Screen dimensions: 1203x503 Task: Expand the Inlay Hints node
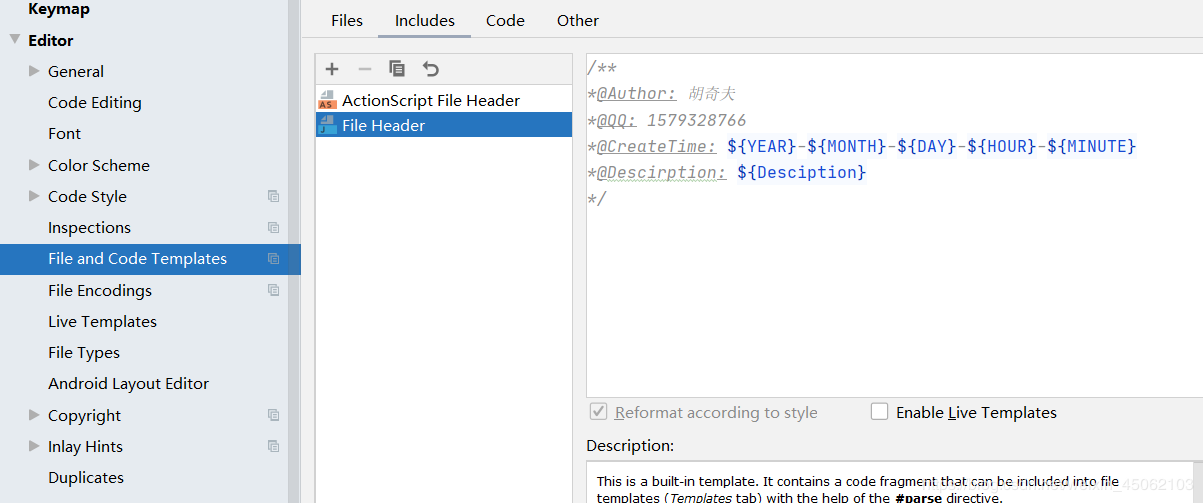(x=34, y=447)
